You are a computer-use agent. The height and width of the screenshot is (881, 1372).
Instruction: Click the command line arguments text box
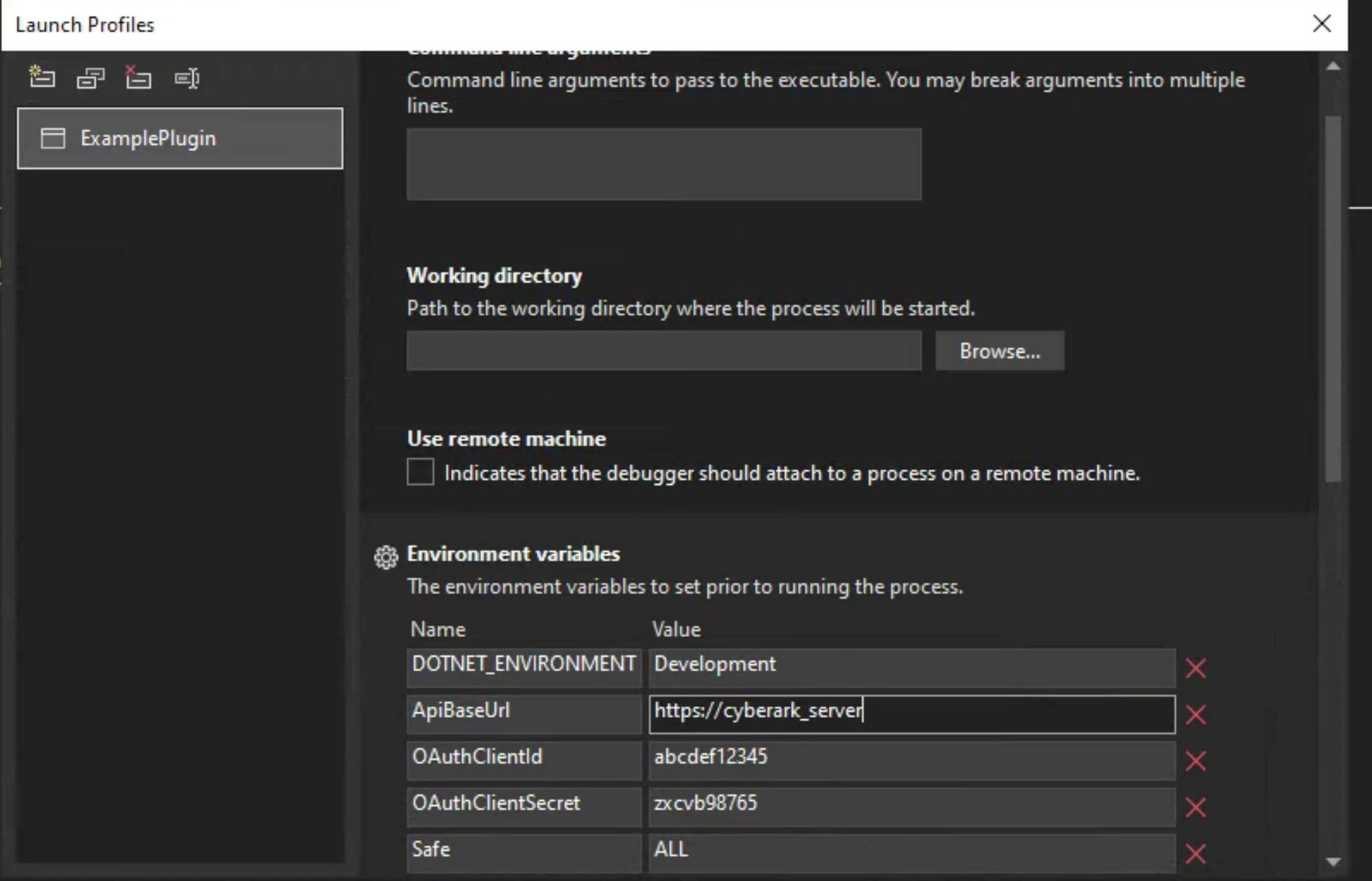point(663,164)
